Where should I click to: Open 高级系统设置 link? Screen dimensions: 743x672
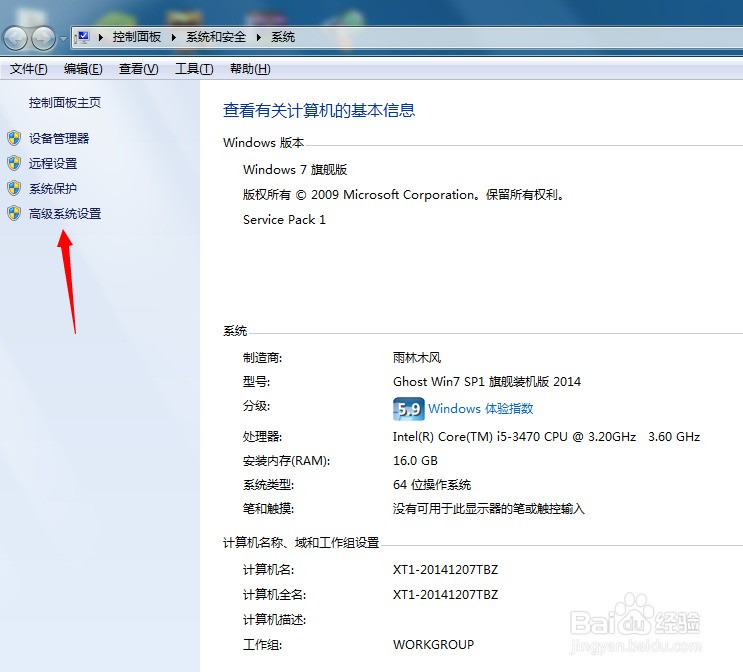(x=65, y=214)
